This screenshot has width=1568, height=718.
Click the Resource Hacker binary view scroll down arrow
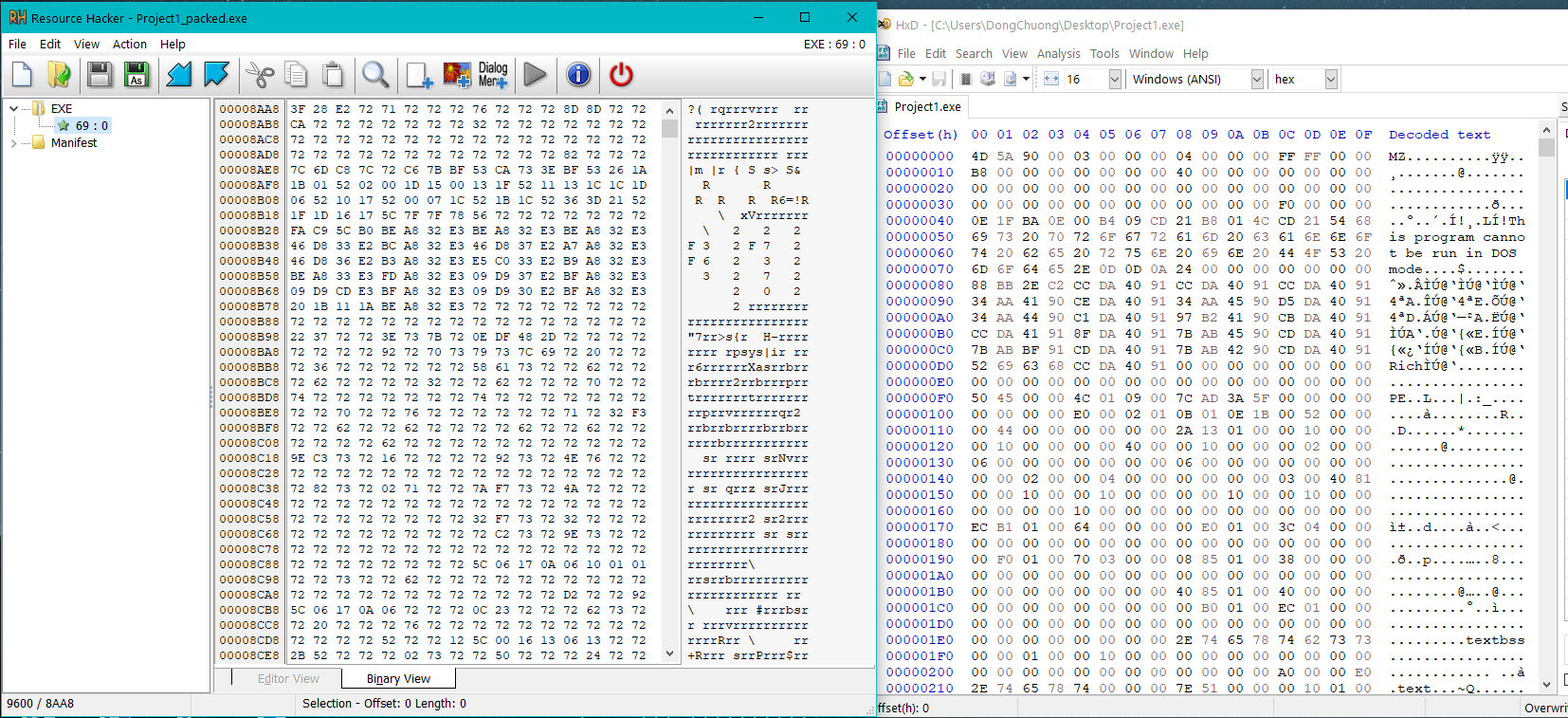(669, 654)
